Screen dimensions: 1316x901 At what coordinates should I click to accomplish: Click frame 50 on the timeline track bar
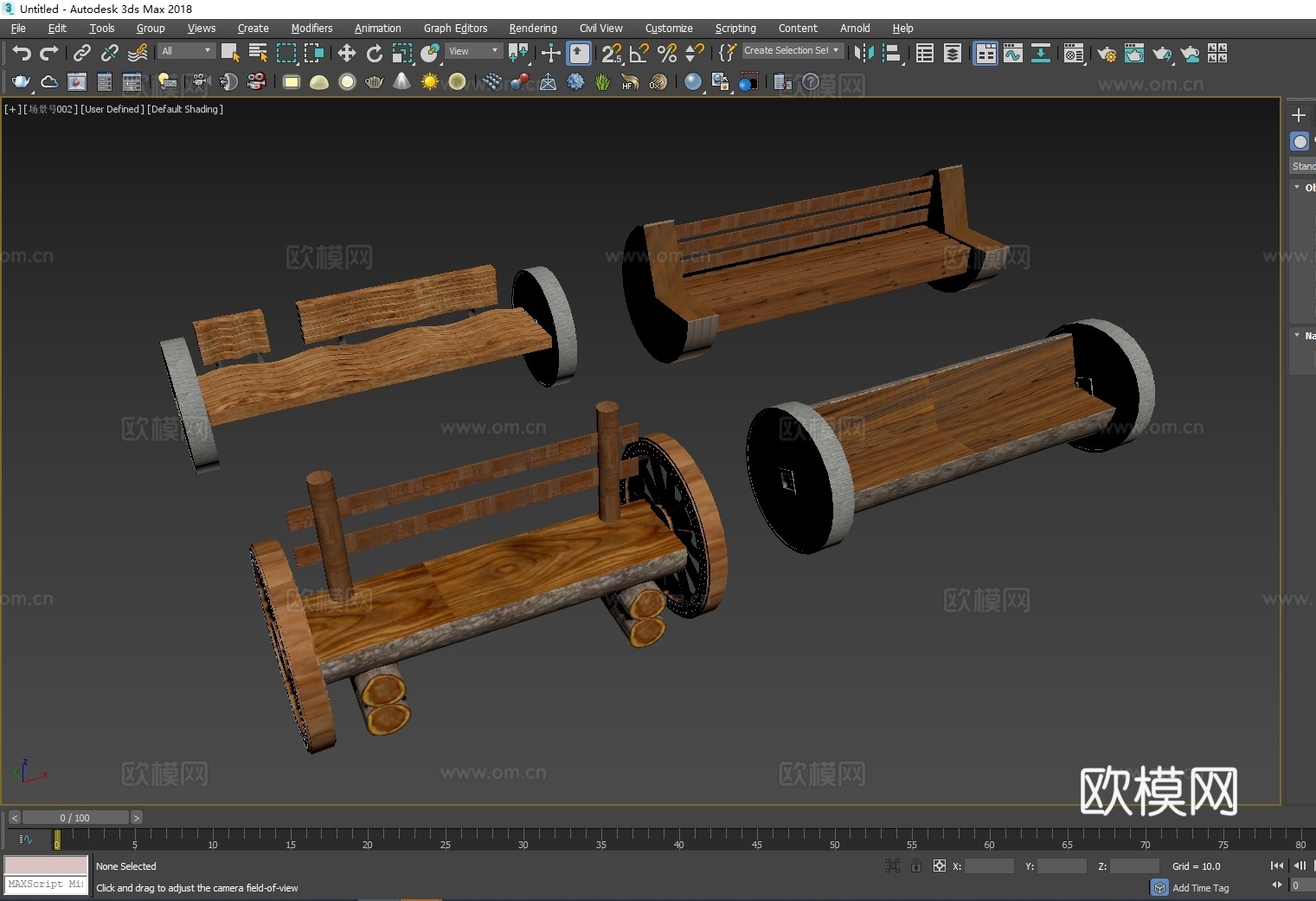[x=834, y=838]
